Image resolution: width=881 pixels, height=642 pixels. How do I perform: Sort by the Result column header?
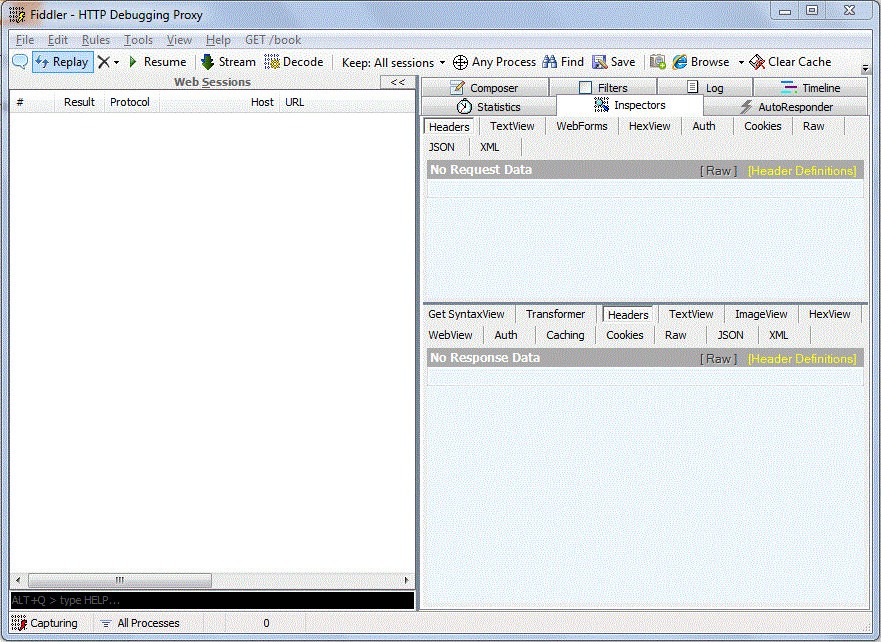[79, 102]
